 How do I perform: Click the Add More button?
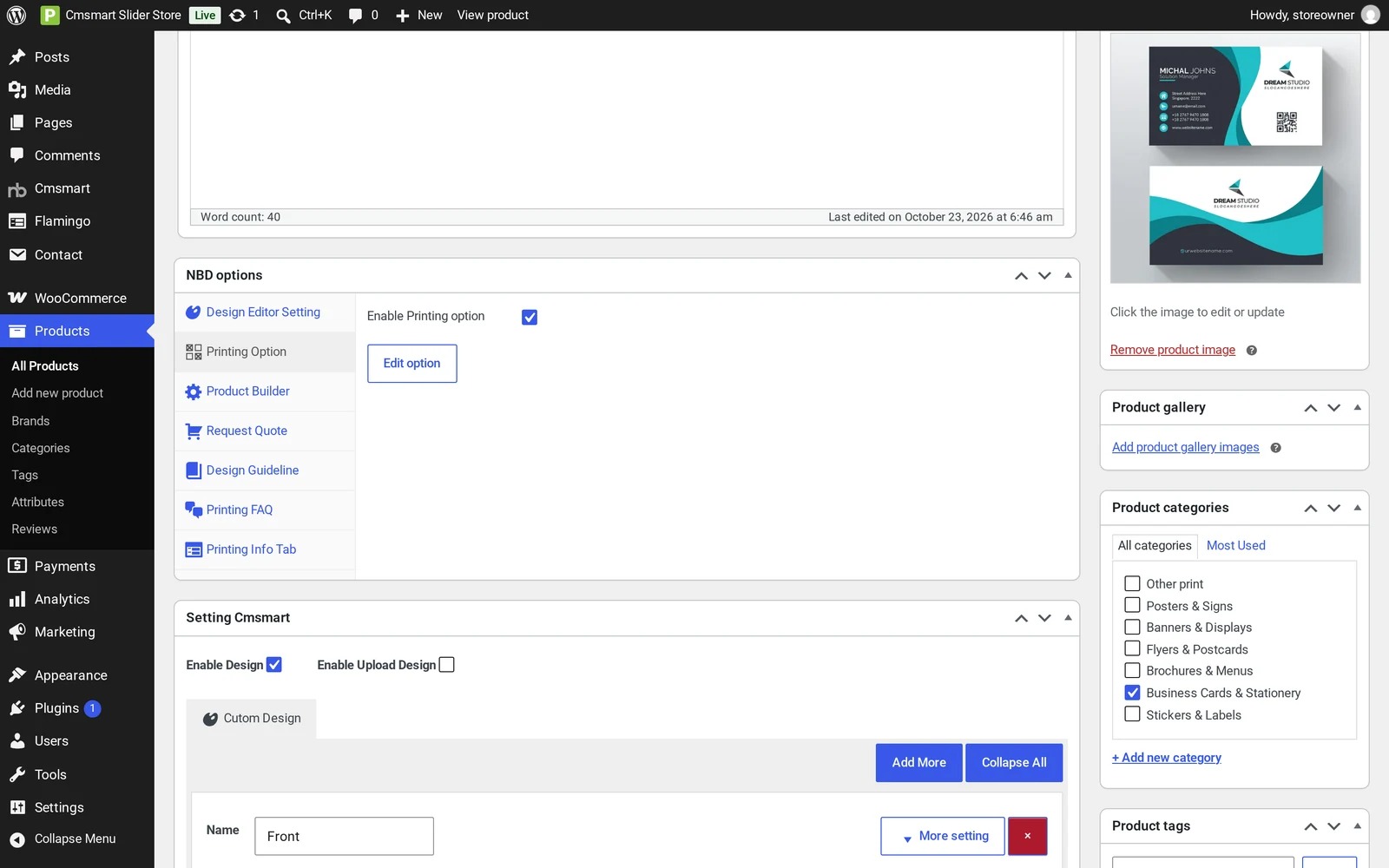point(918,763)
